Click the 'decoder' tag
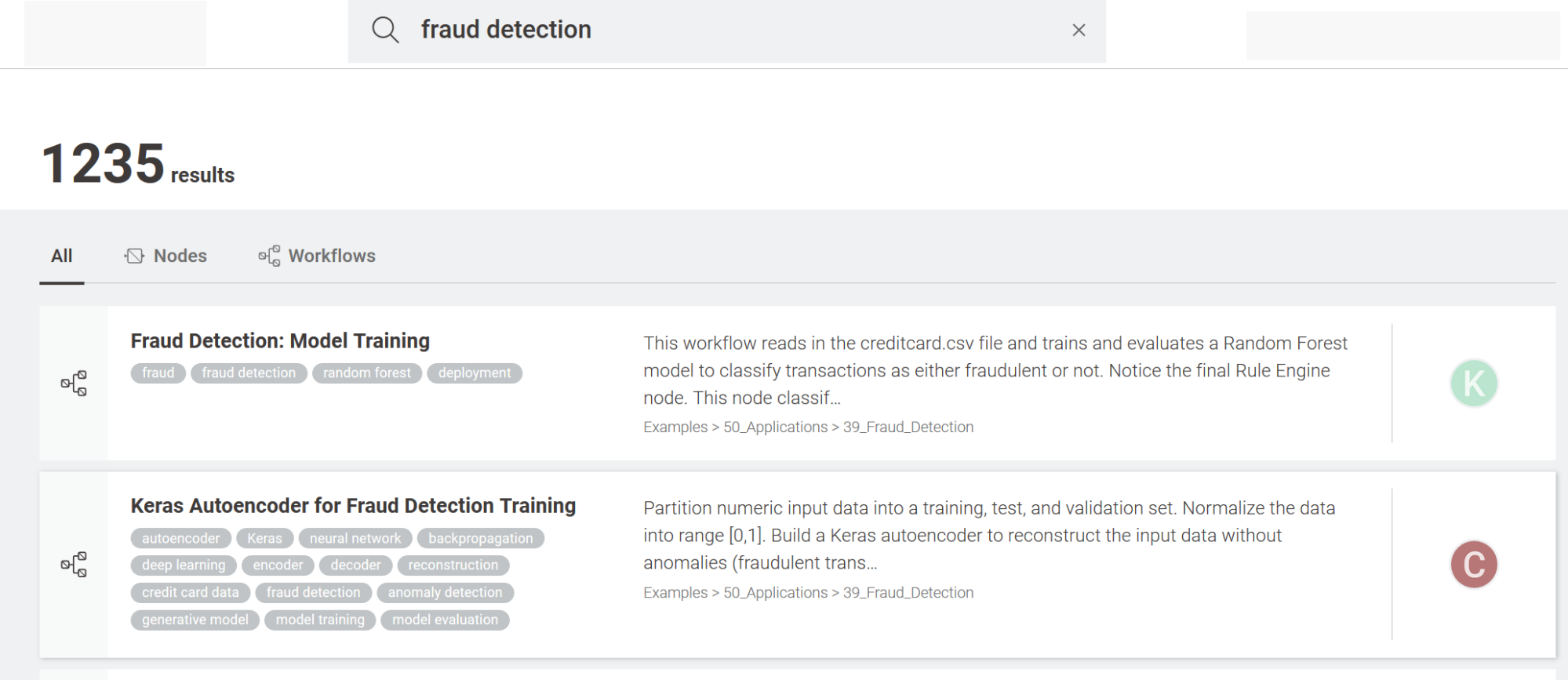Viewport: 1568px width, 680px height. click(x=355, y=565)
